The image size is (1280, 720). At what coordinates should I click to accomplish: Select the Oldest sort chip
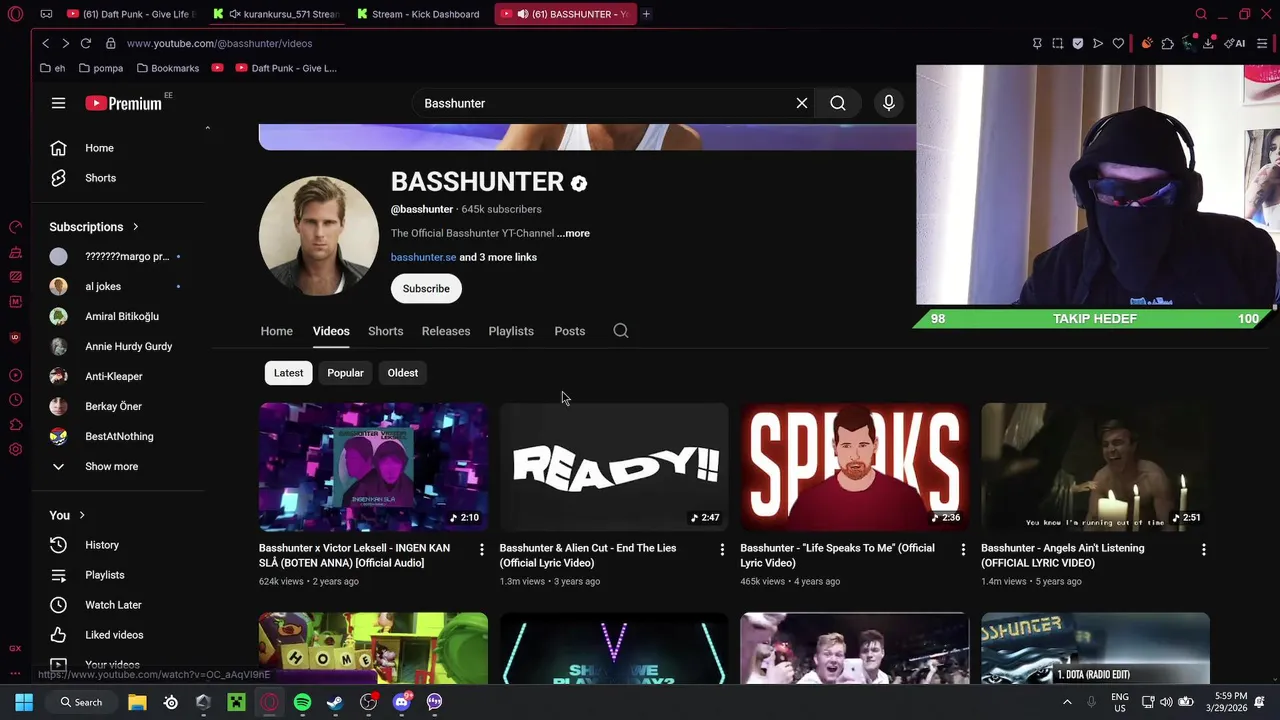click(x=403, y=373)
